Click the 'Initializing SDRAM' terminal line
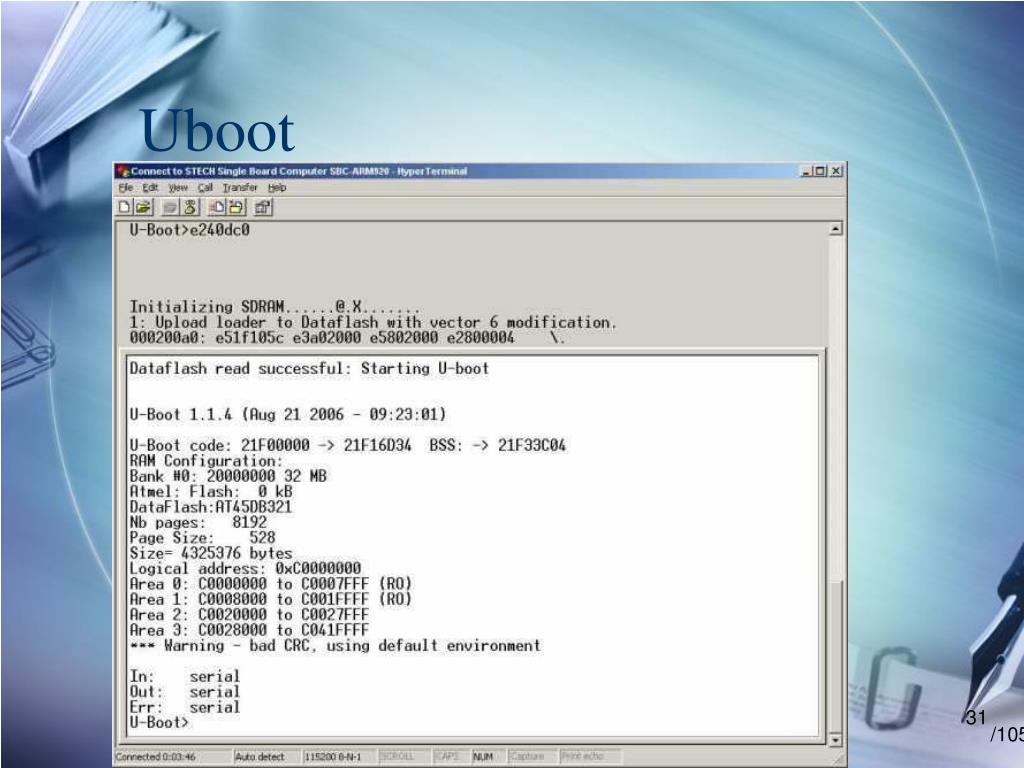The image size is (1024, 768). click(x=275, y=306)
